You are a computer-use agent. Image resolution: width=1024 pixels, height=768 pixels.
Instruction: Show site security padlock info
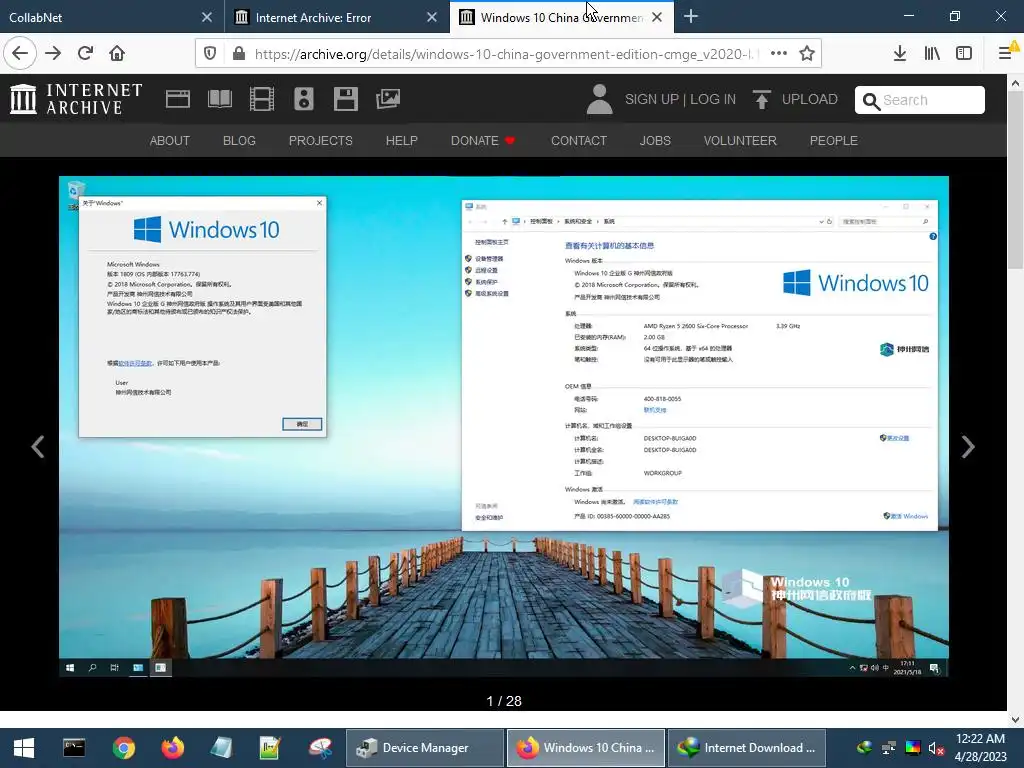(x=239, y=54)
